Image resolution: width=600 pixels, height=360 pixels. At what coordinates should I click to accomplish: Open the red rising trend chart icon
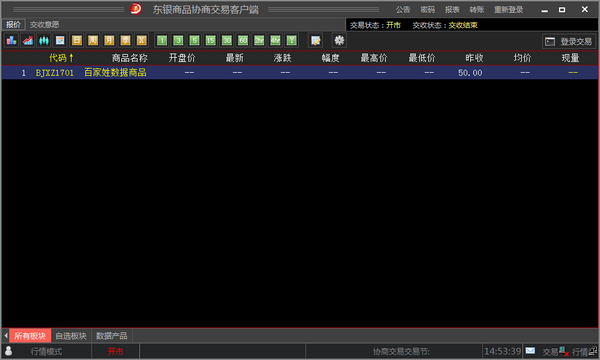[28, 40]
